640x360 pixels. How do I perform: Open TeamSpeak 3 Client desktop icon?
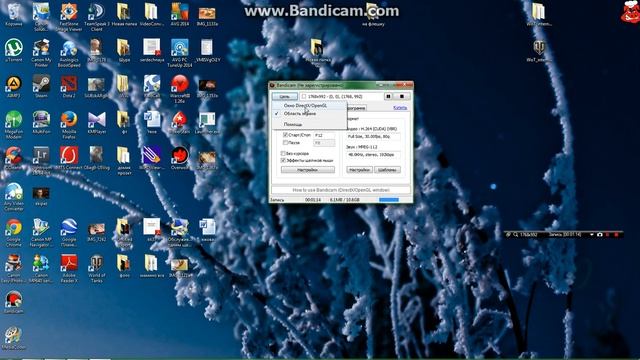[x=97, y=17]
